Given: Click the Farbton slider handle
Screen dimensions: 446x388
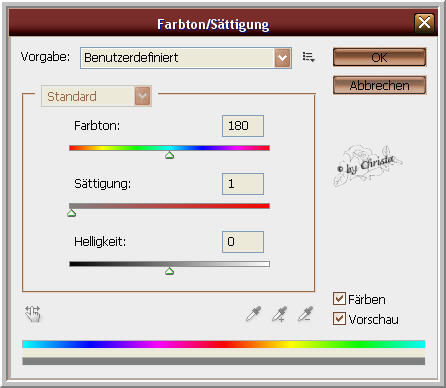Looking at the screenshot, I should 170,155.
